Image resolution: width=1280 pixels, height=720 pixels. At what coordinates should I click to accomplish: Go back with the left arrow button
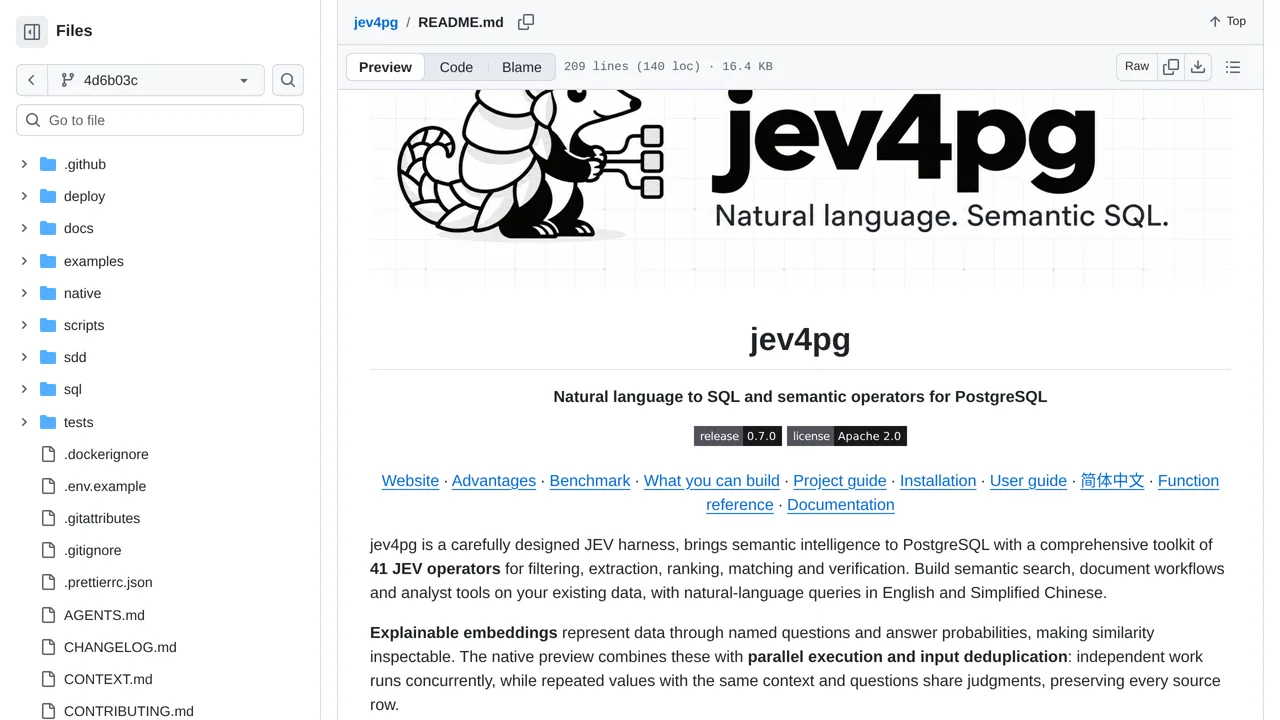point(32,80)
